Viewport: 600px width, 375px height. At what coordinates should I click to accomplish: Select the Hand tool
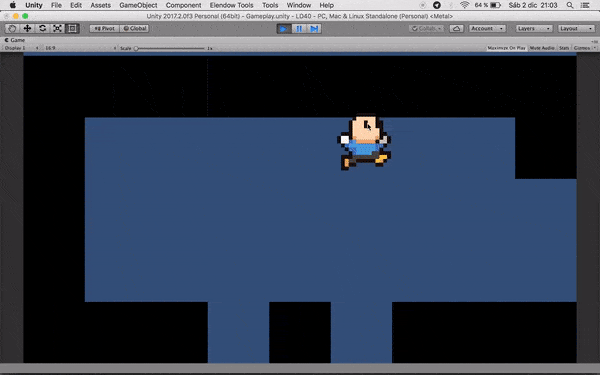click(12, 28)
